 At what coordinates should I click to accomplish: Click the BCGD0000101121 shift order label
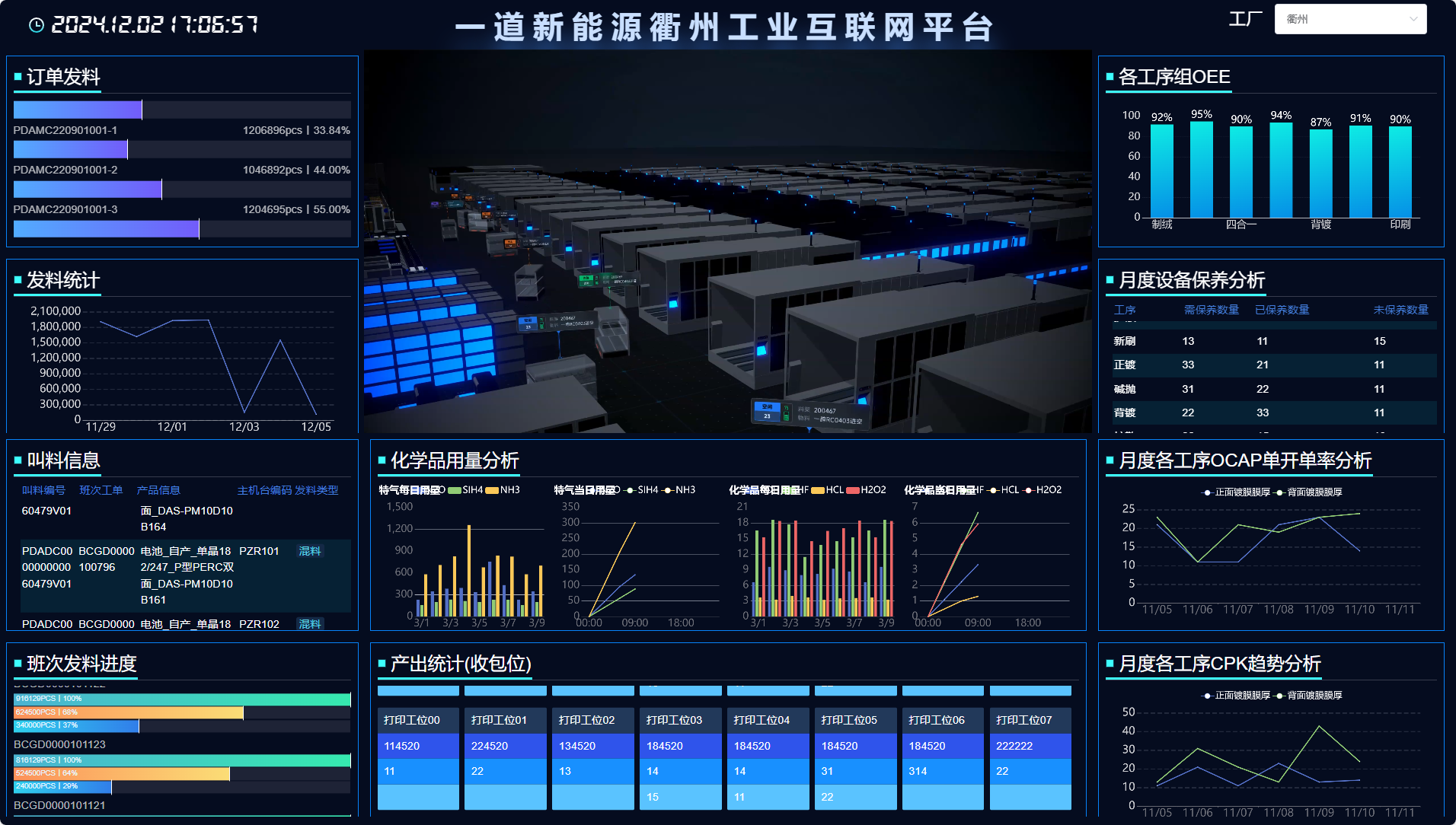pos(59,805)
